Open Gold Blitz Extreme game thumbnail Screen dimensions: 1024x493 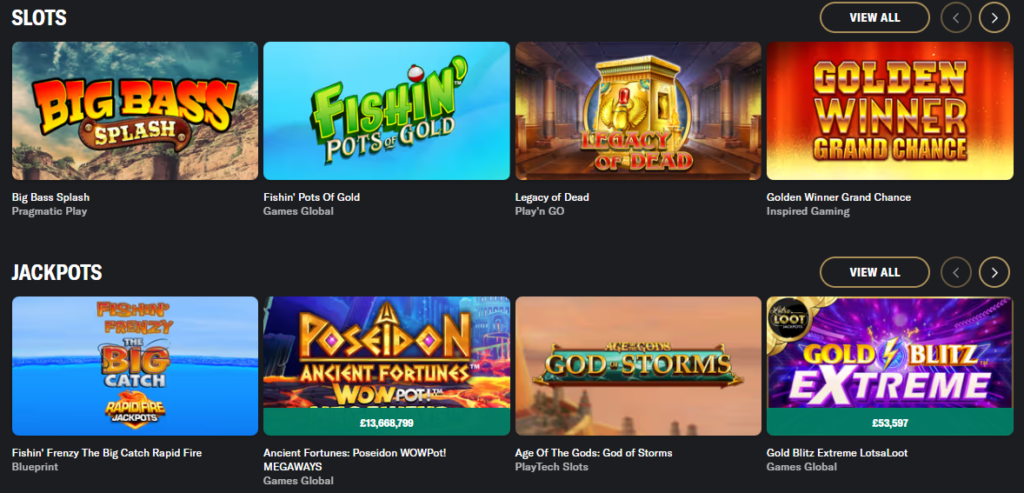tap(890, 353)
